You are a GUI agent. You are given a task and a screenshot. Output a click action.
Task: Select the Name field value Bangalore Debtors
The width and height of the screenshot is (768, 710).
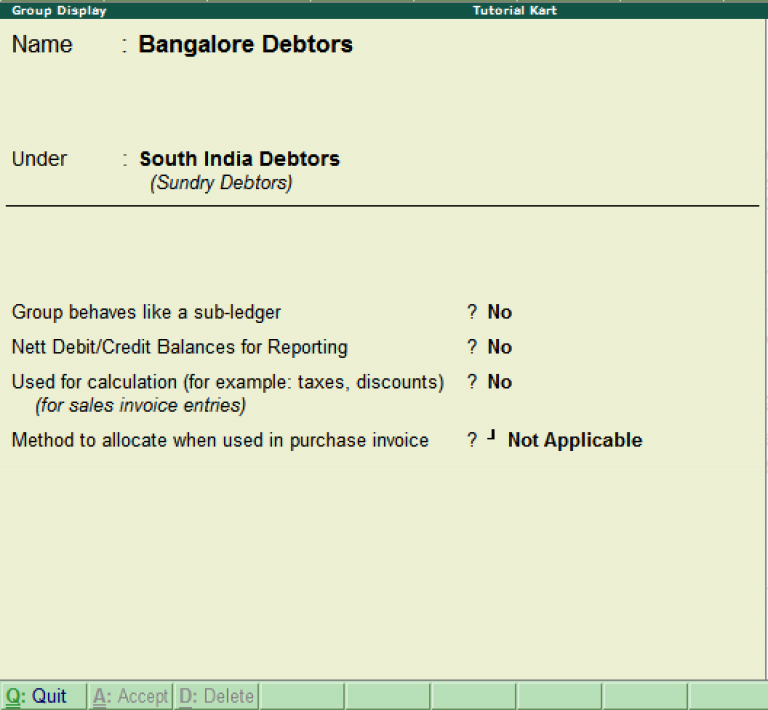(245, 44)
